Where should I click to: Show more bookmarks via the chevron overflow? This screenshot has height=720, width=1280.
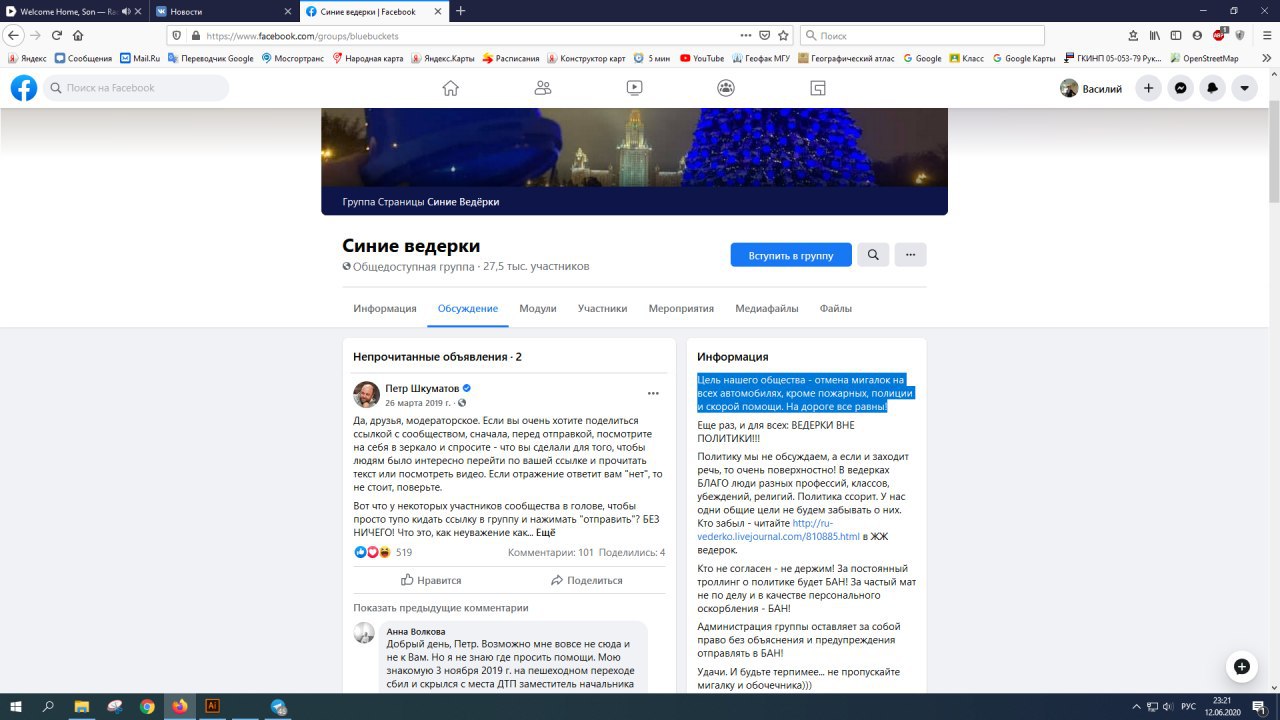(1265, 58)
